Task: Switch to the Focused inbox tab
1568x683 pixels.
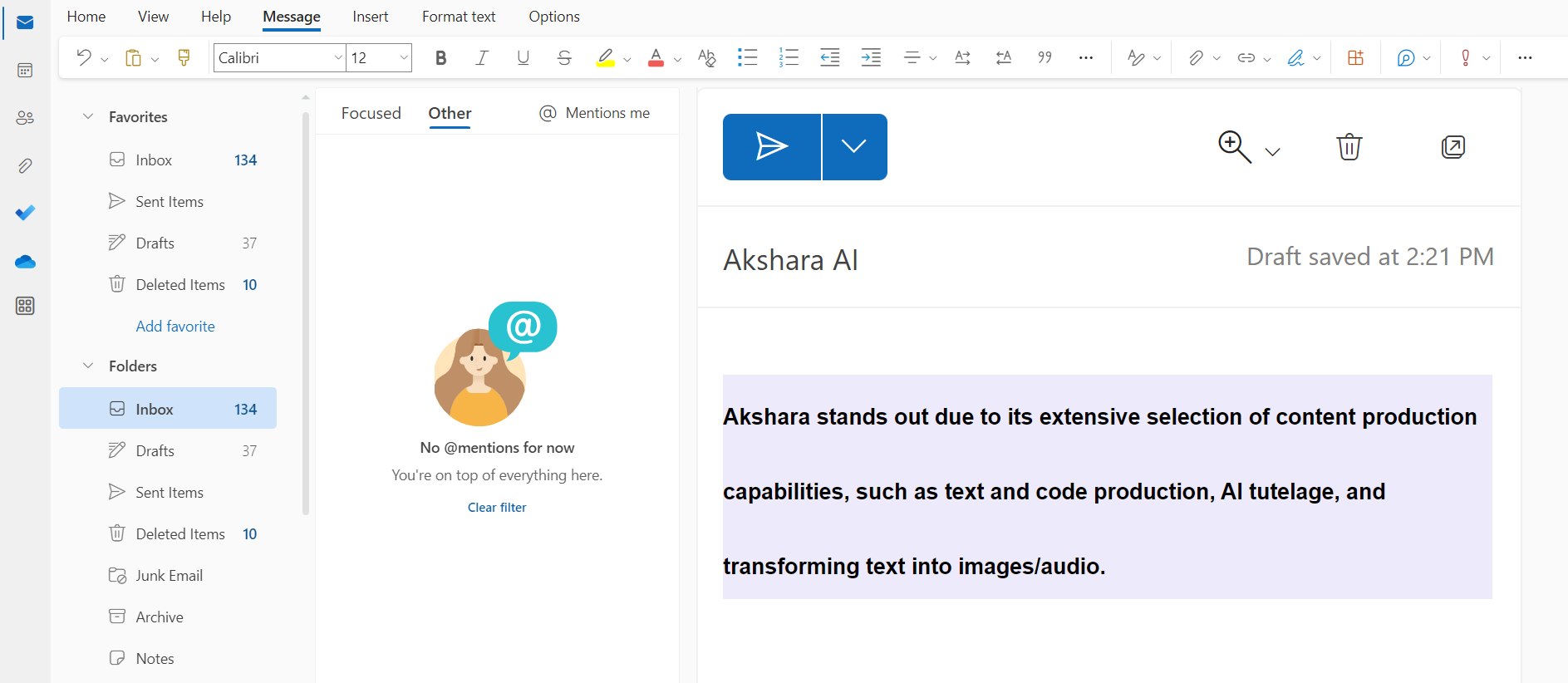Action: [371, 113]
